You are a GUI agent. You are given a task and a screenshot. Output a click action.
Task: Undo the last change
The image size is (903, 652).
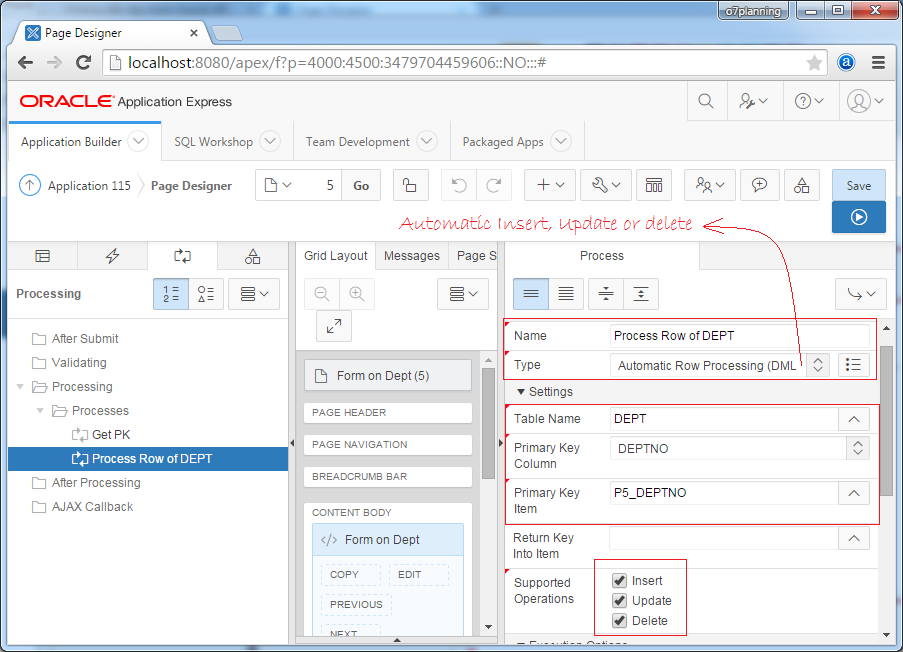click(458, 185)
